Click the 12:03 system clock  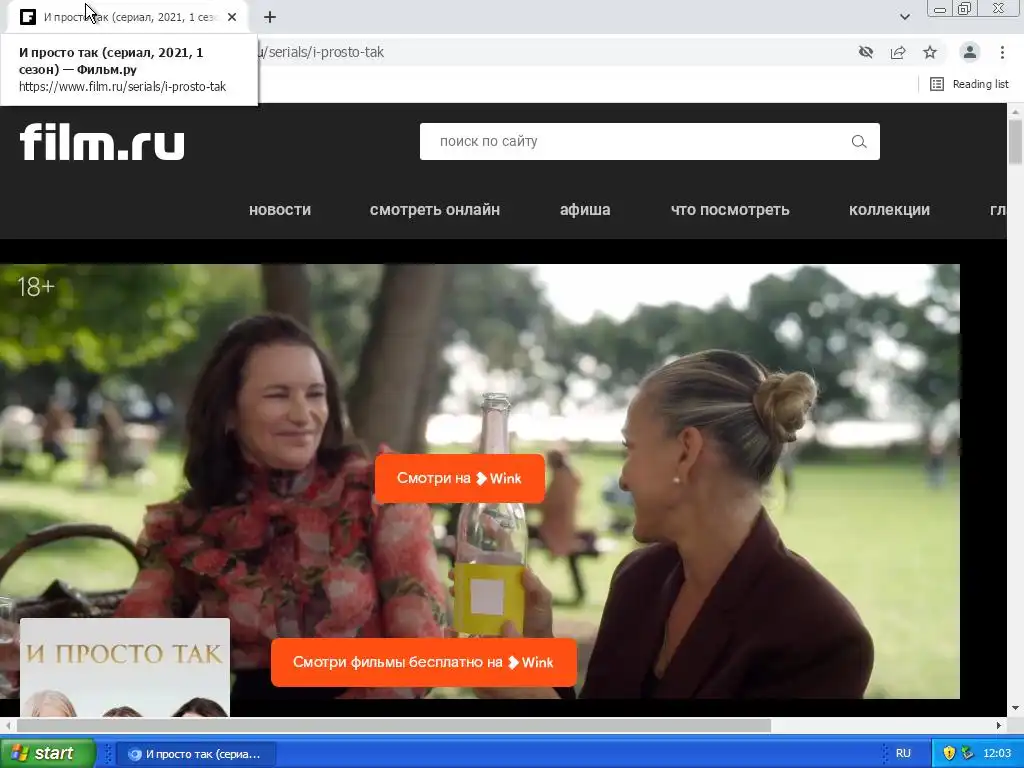point(997,754)
